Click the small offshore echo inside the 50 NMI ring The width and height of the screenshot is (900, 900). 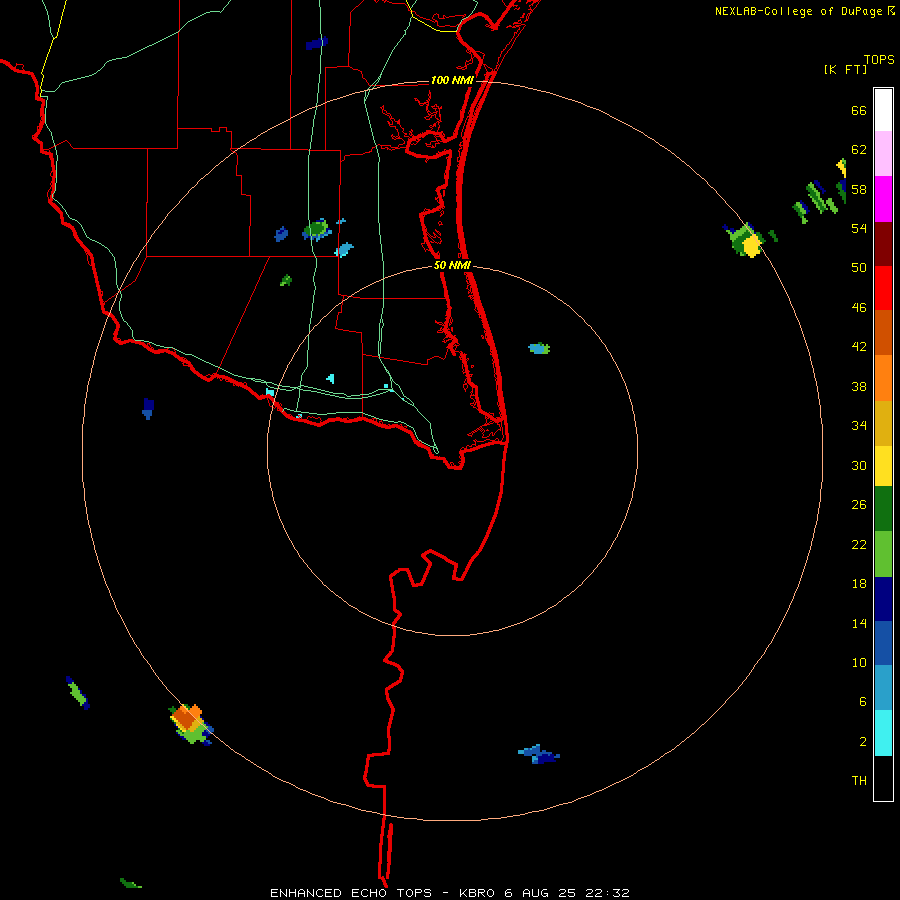pyautogui.click(x=539, y=348)
